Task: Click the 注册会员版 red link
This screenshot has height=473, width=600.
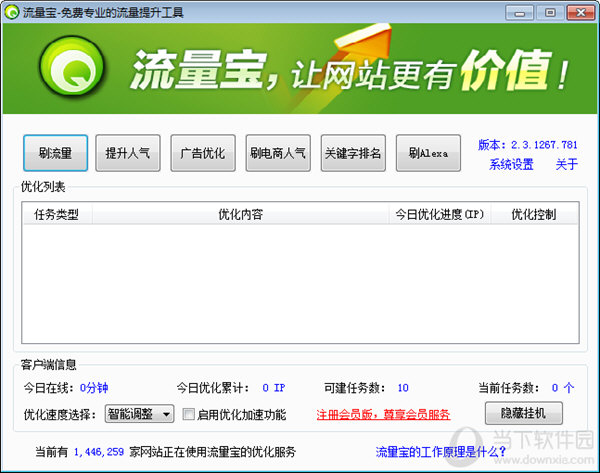Action: click(x=383, y=414)
